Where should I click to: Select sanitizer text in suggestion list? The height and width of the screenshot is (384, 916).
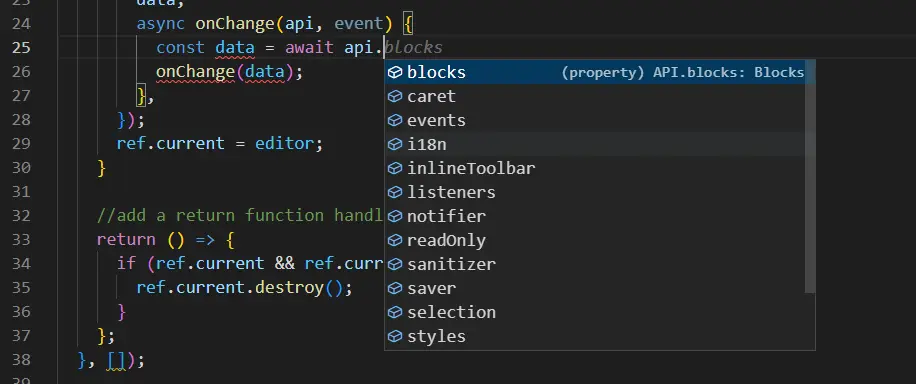[x=451, y=264]
